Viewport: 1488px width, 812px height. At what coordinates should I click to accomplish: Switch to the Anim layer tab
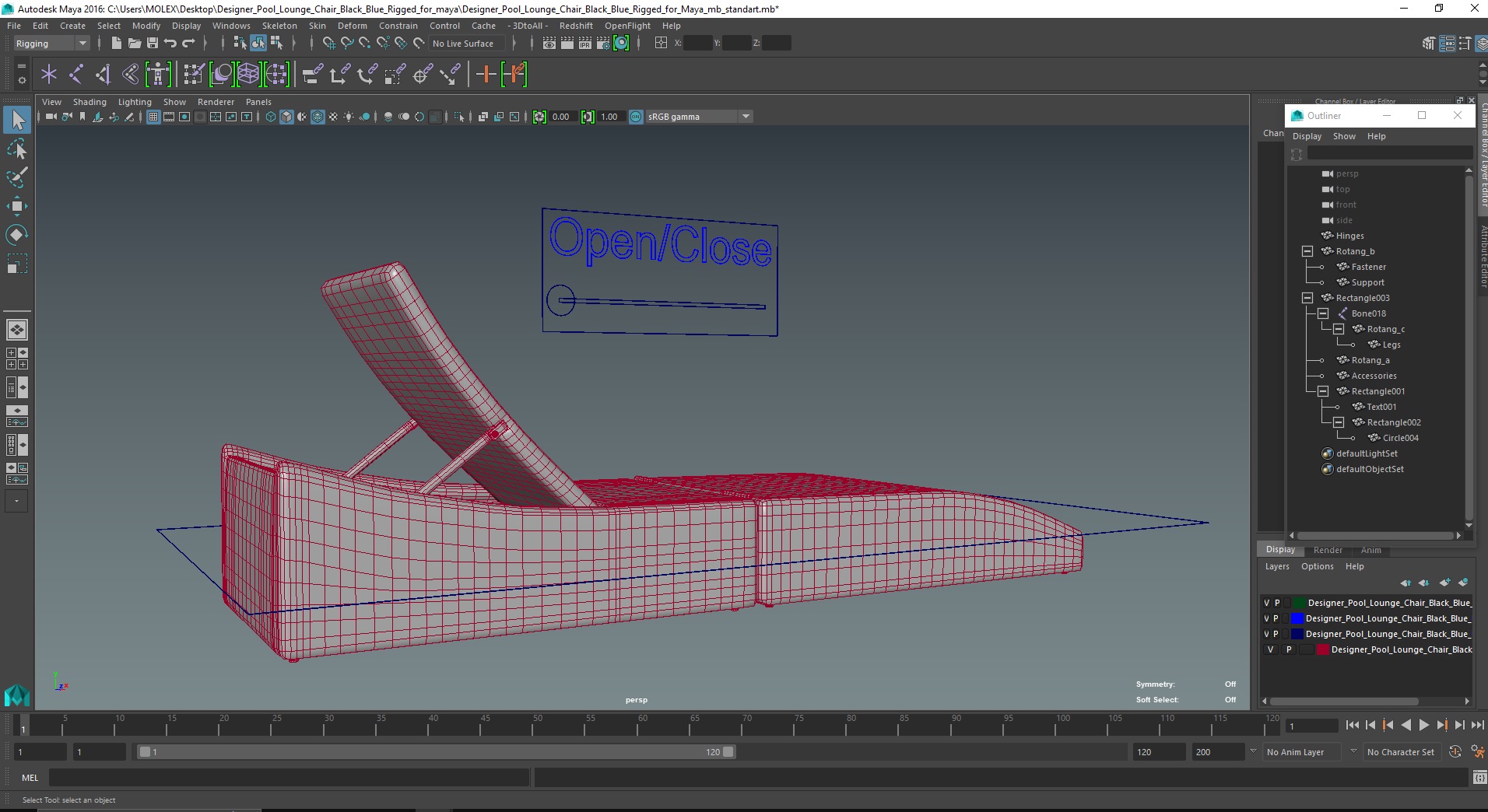(x=1370, y=550)
